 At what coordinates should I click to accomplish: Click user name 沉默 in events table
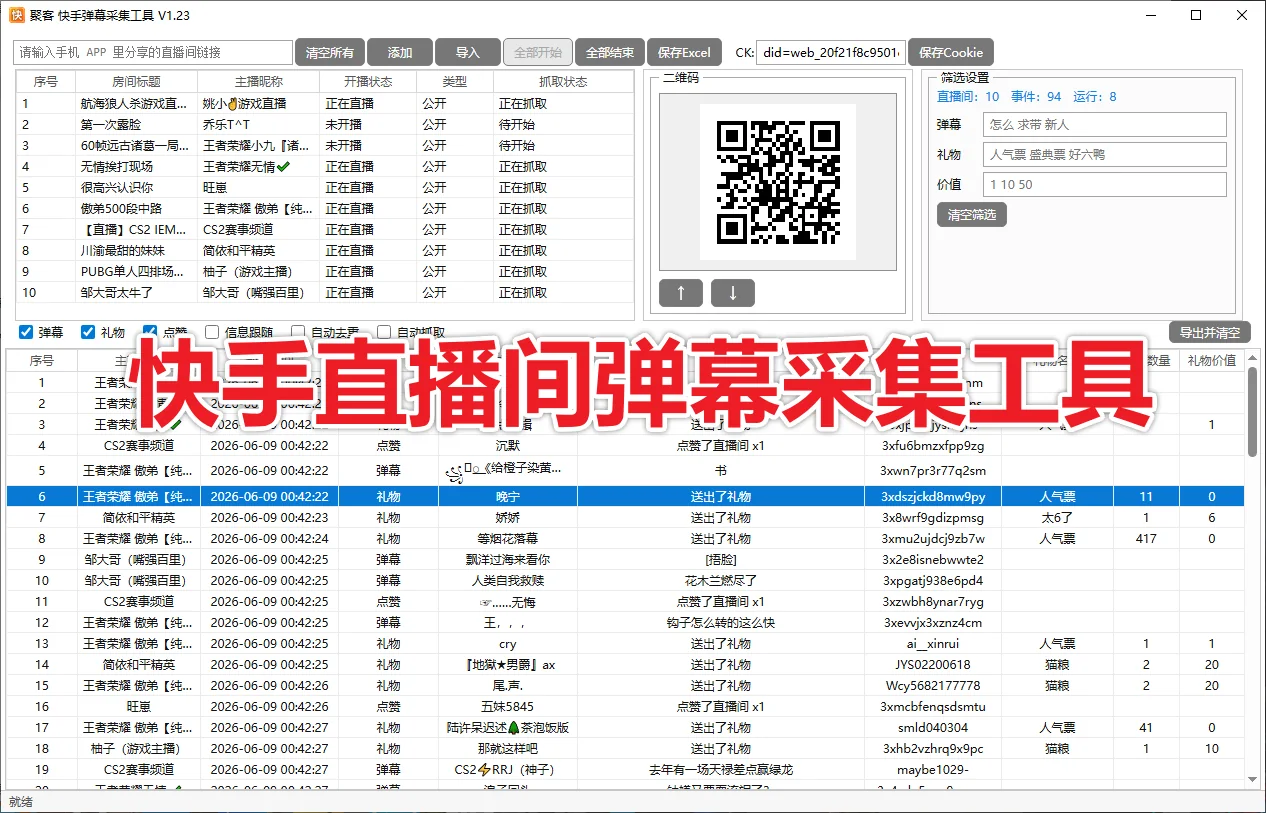pyautogui.click(x=508, y=445)
